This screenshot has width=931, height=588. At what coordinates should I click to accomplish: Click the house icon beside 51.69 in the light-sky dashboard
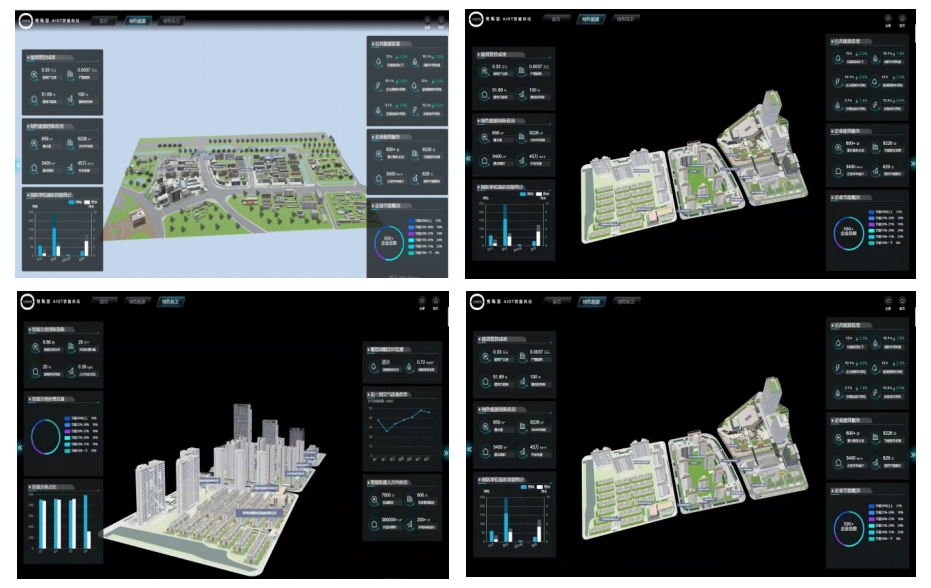pyautogui.click(x=34, y=98)
